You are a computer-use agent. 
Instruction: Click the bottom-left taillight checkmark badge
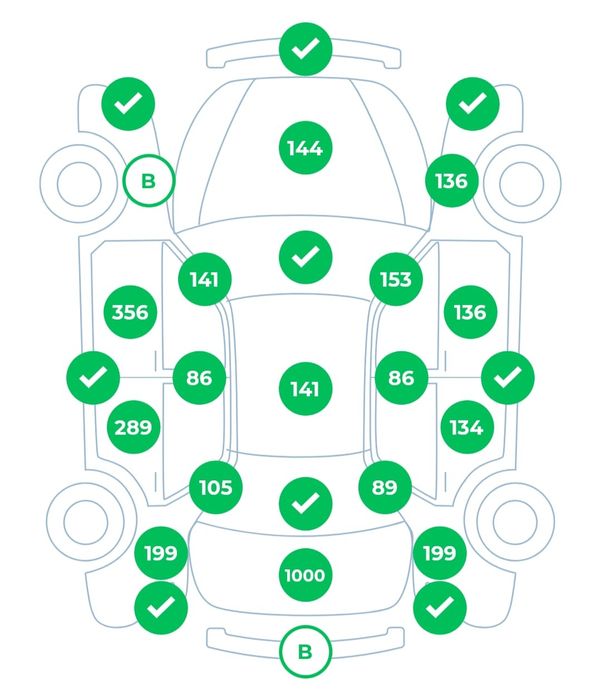[160, 605]
